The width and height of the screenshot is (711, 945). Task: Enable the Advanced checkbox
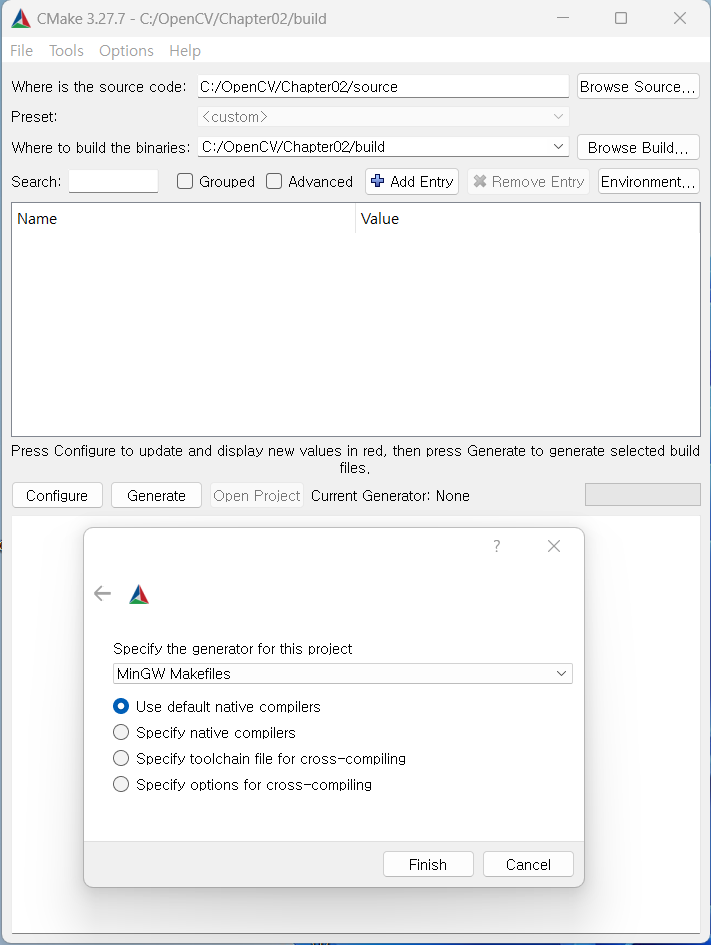point(274,181)
